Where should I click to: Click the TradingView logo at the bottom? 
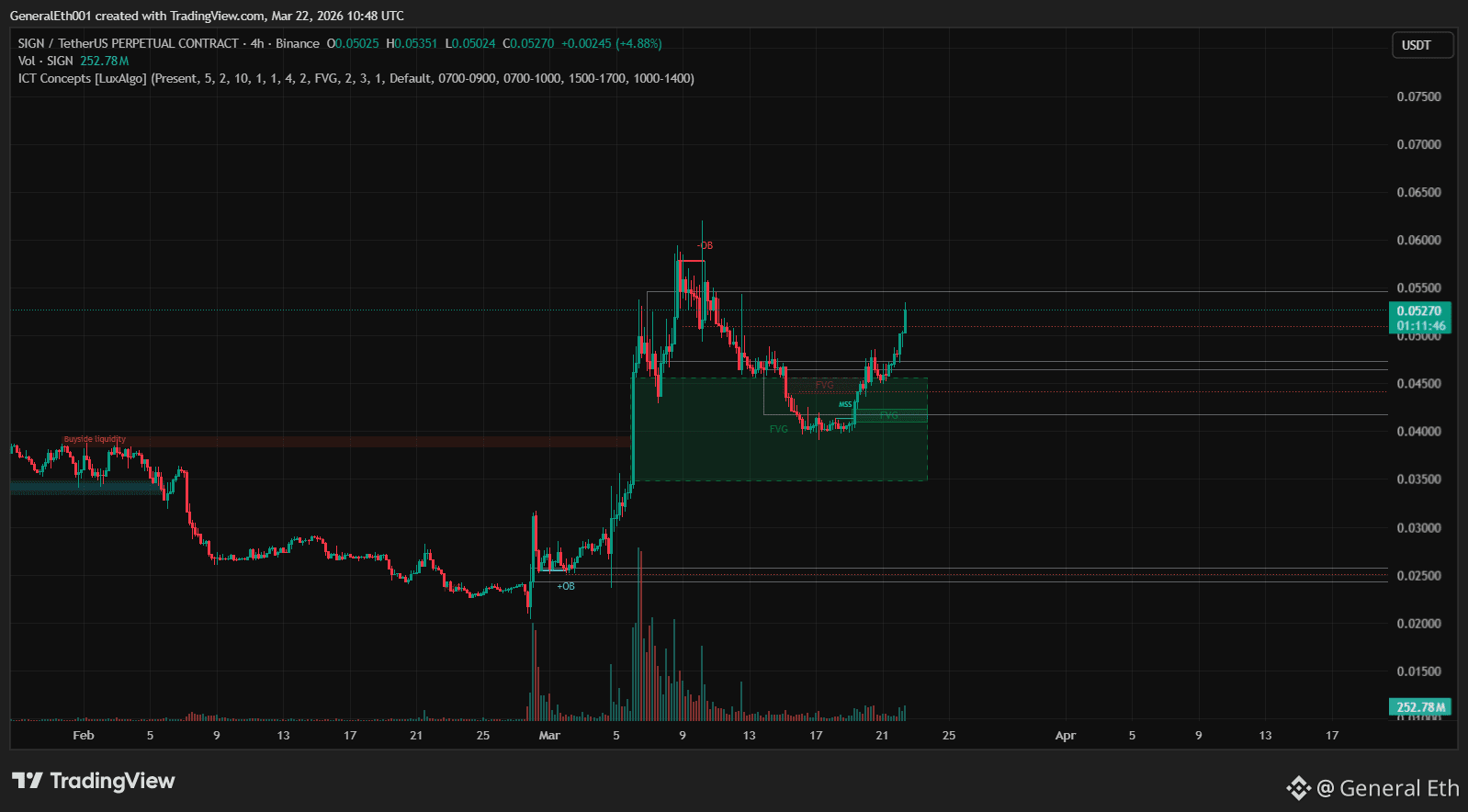click(94, 781)
